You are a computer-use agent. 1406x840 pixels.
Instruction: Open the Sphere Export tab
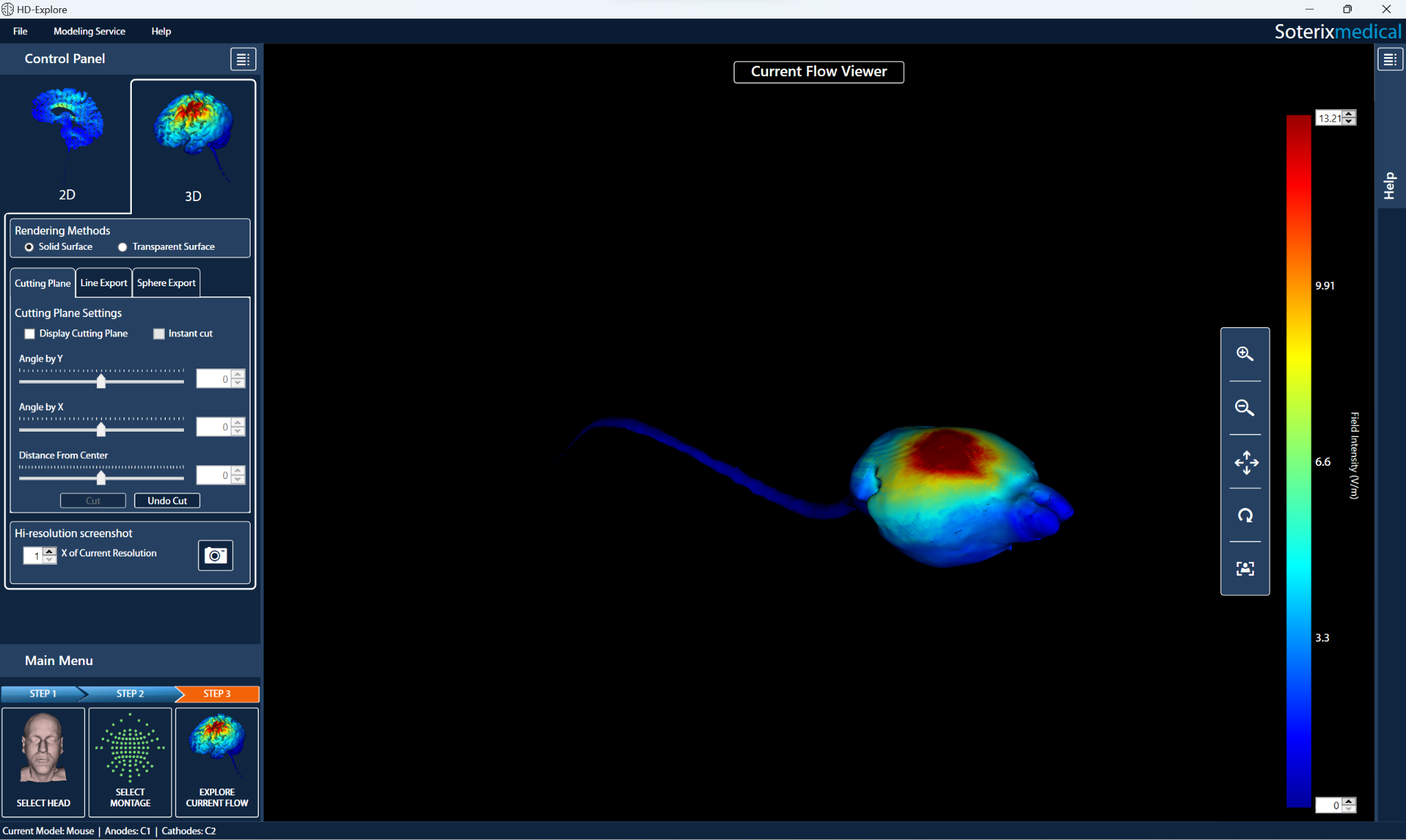[166, 283]
